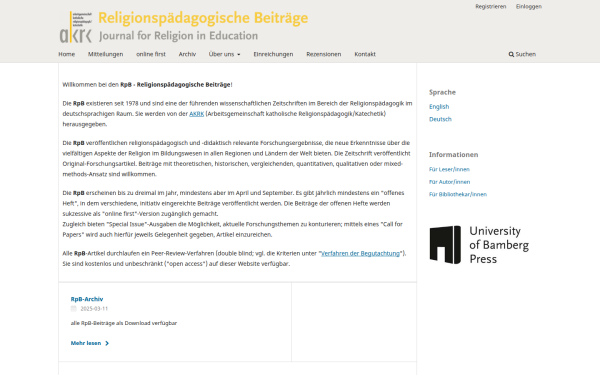The height and width of the screenshot is (375, 600).
Task: Click the date 2025-03-11
Action: click(94, 309)
